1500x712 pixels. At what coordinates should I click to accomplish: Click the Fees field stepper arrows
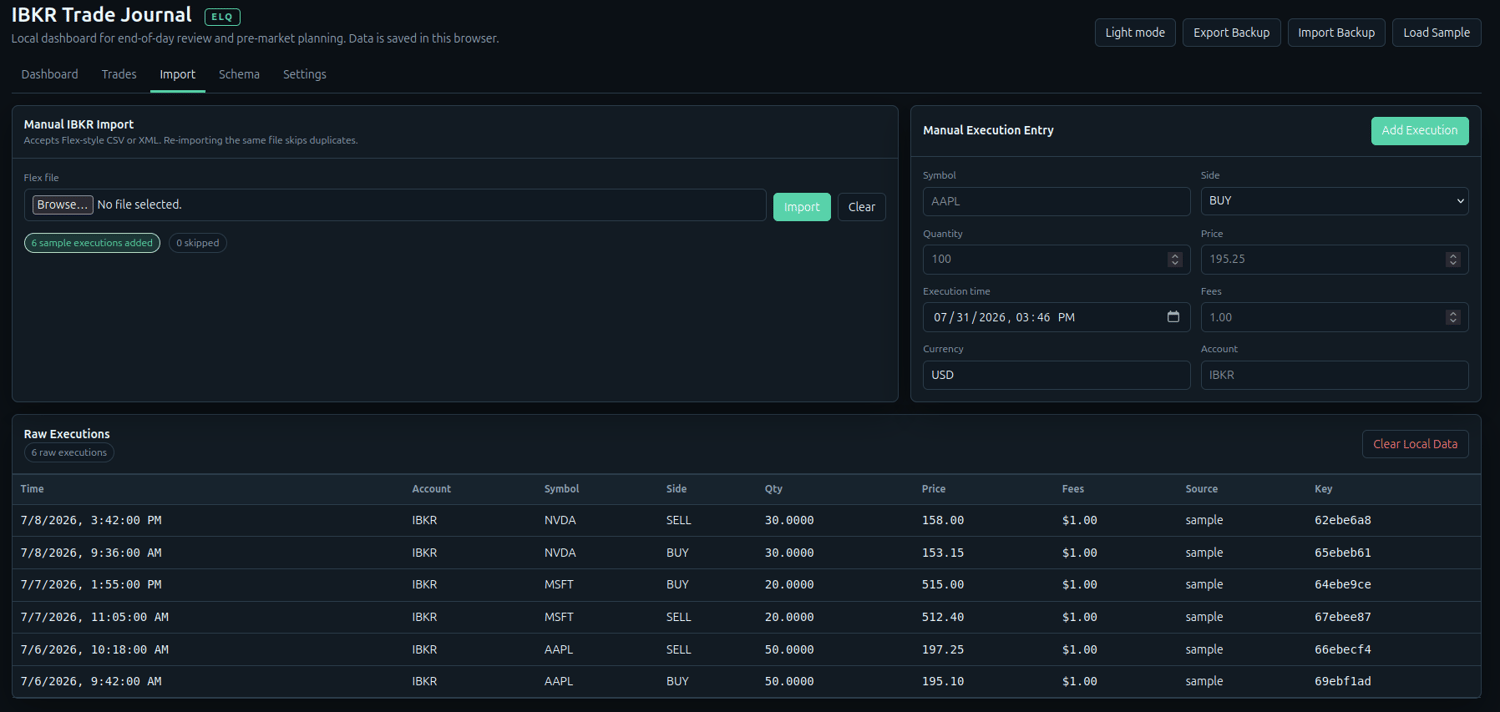[1453, 317]
